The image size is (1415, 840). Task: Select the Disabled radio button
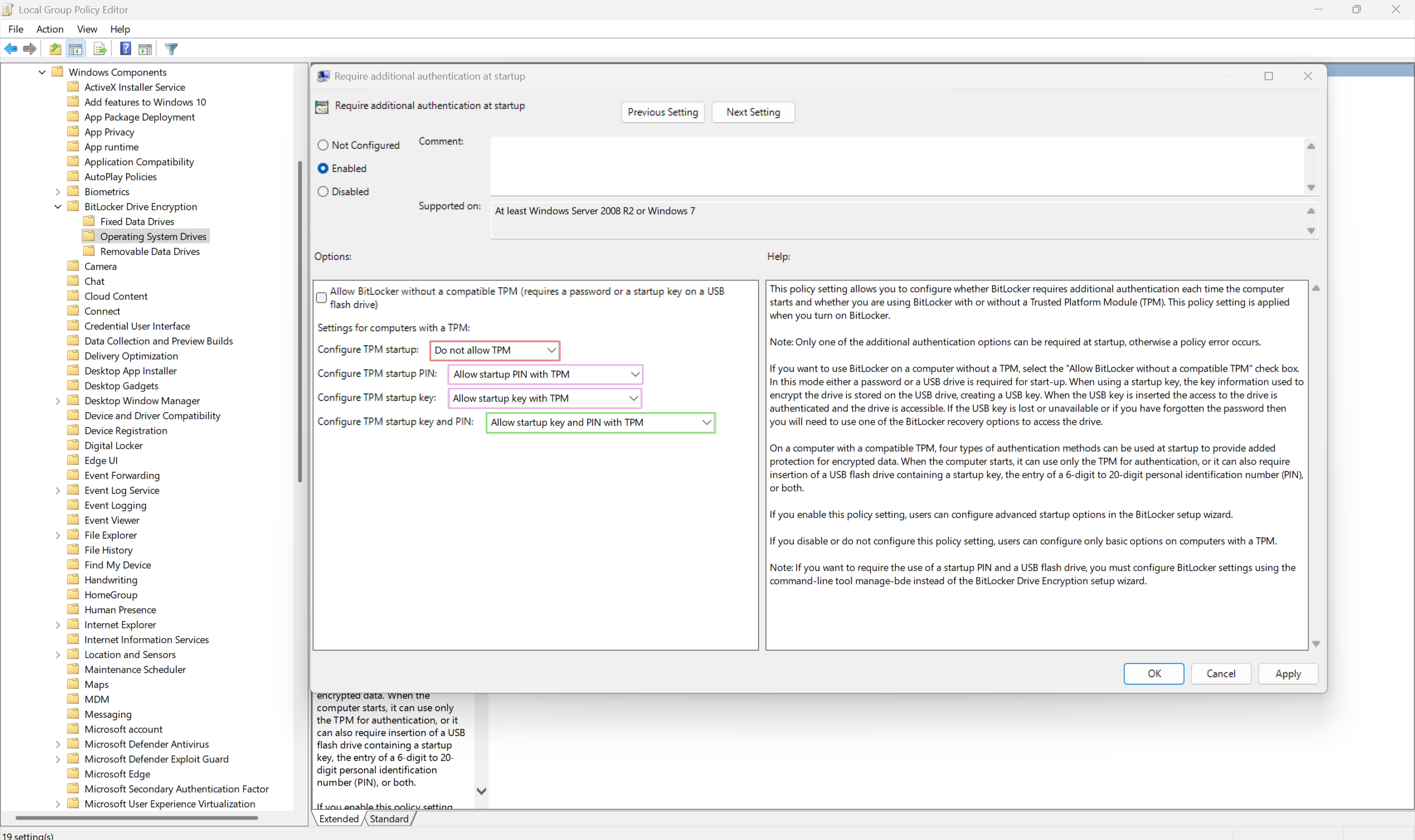click(323, 192)
